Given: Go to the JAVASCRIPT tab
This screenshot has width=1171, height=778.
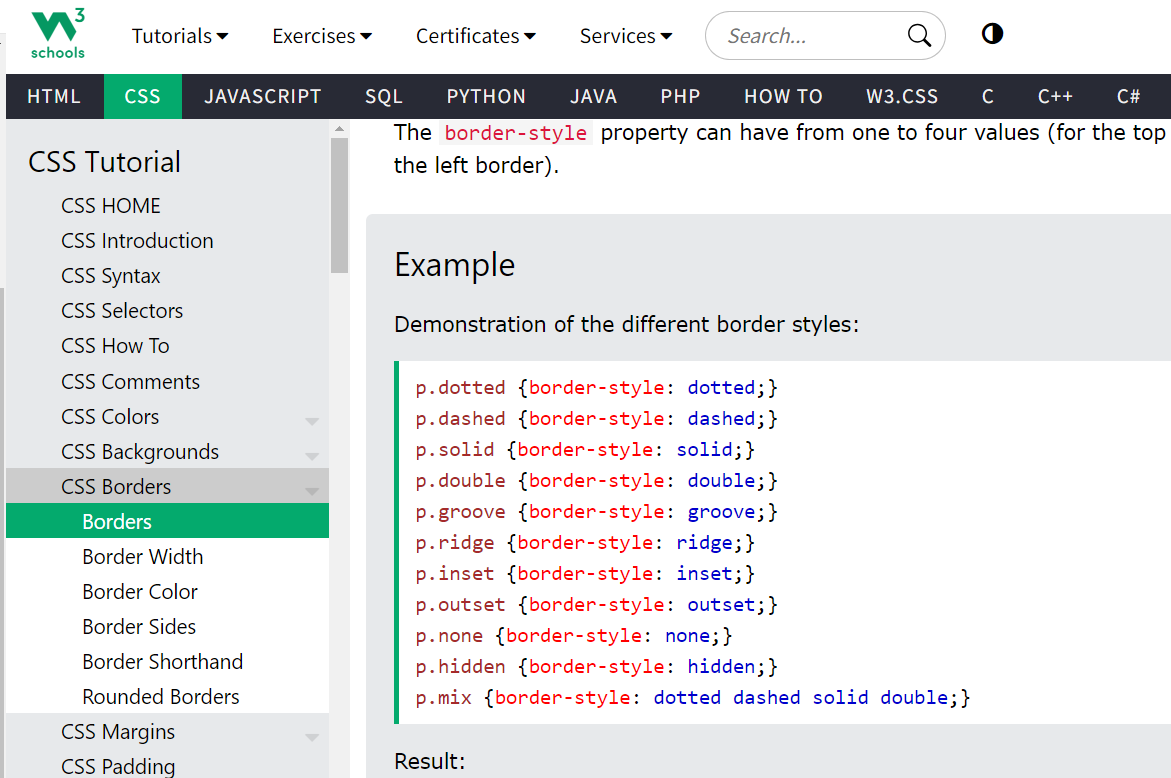Looking at the screenshot, I should click(263, 96).
